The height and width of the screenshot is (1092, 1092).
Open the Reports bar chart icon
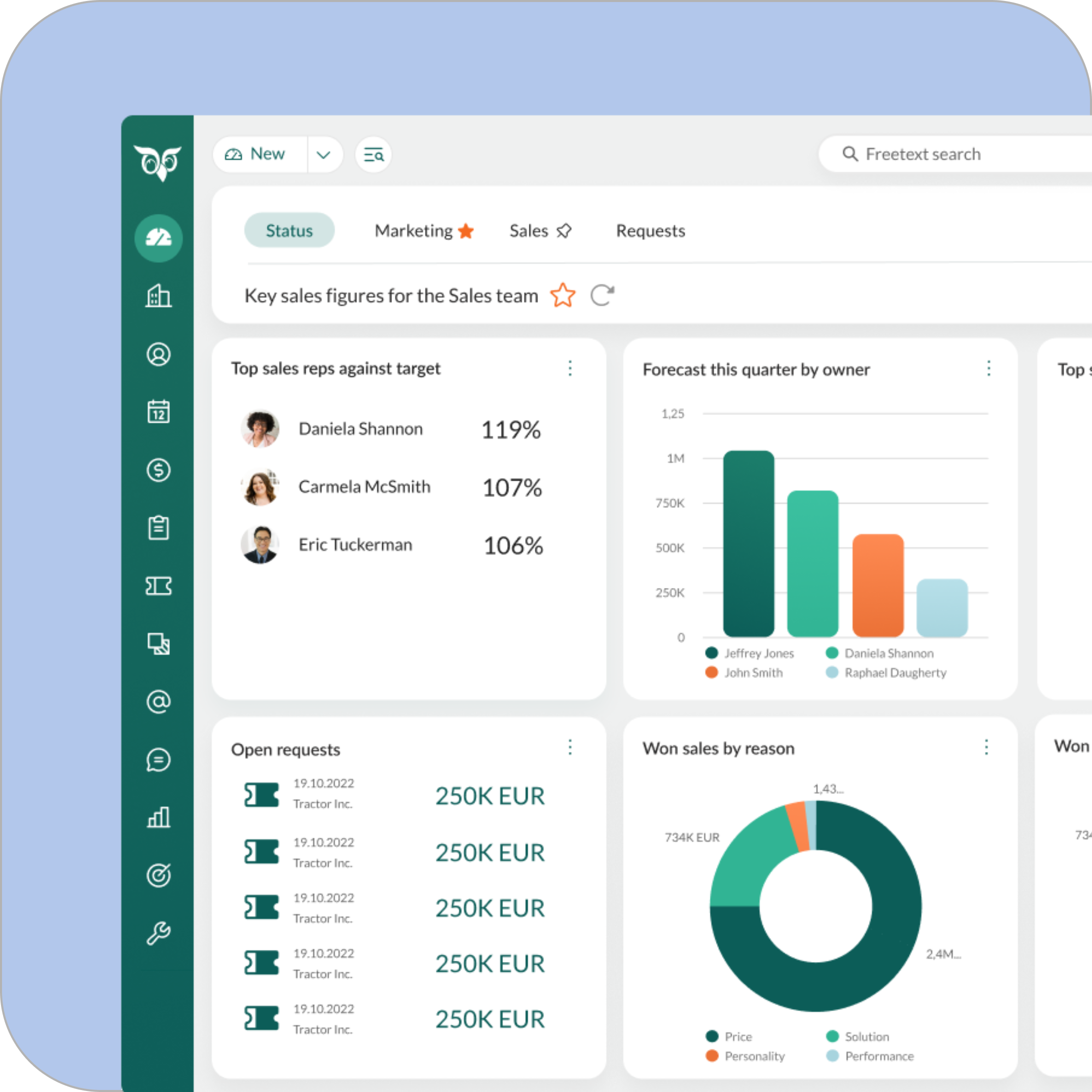pos(158,817)
